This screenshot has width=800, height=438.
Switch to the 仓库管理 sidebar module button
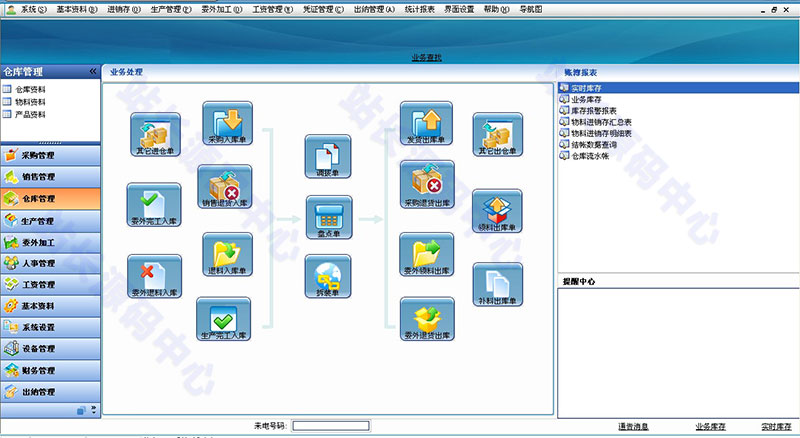click(x=51, y=199)
